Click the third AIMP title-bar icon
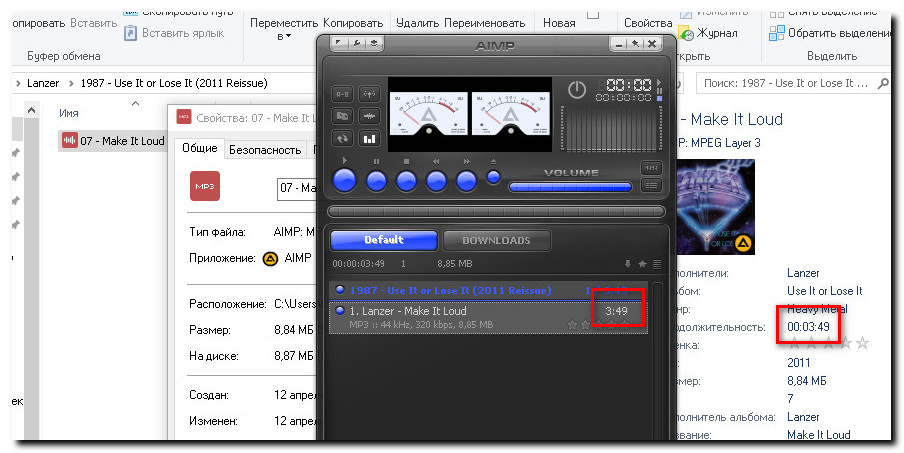904x453 pixels. 374,43
